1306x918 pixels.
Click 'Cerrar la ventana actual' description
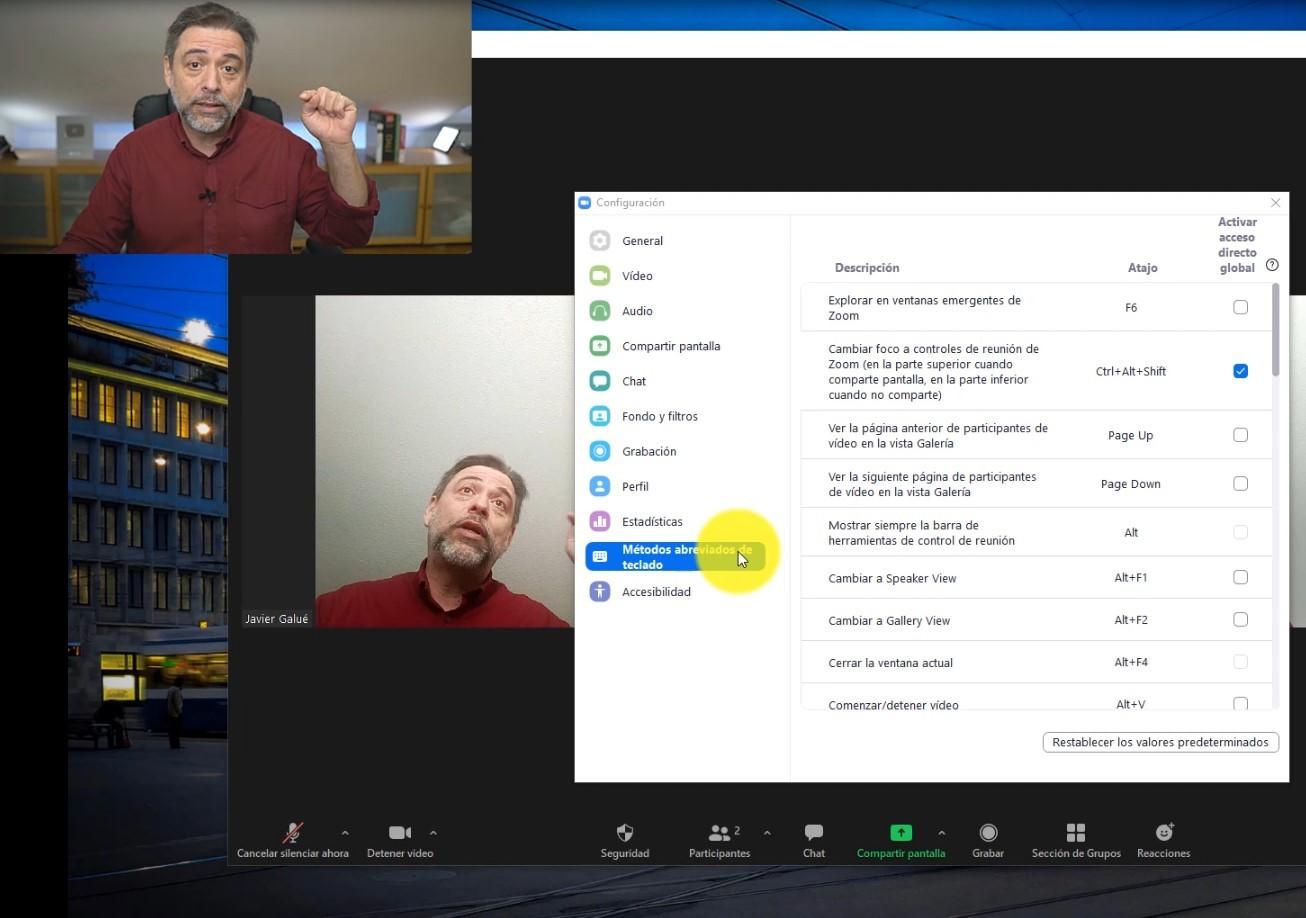pyautogui.click(x=890, y=662)
